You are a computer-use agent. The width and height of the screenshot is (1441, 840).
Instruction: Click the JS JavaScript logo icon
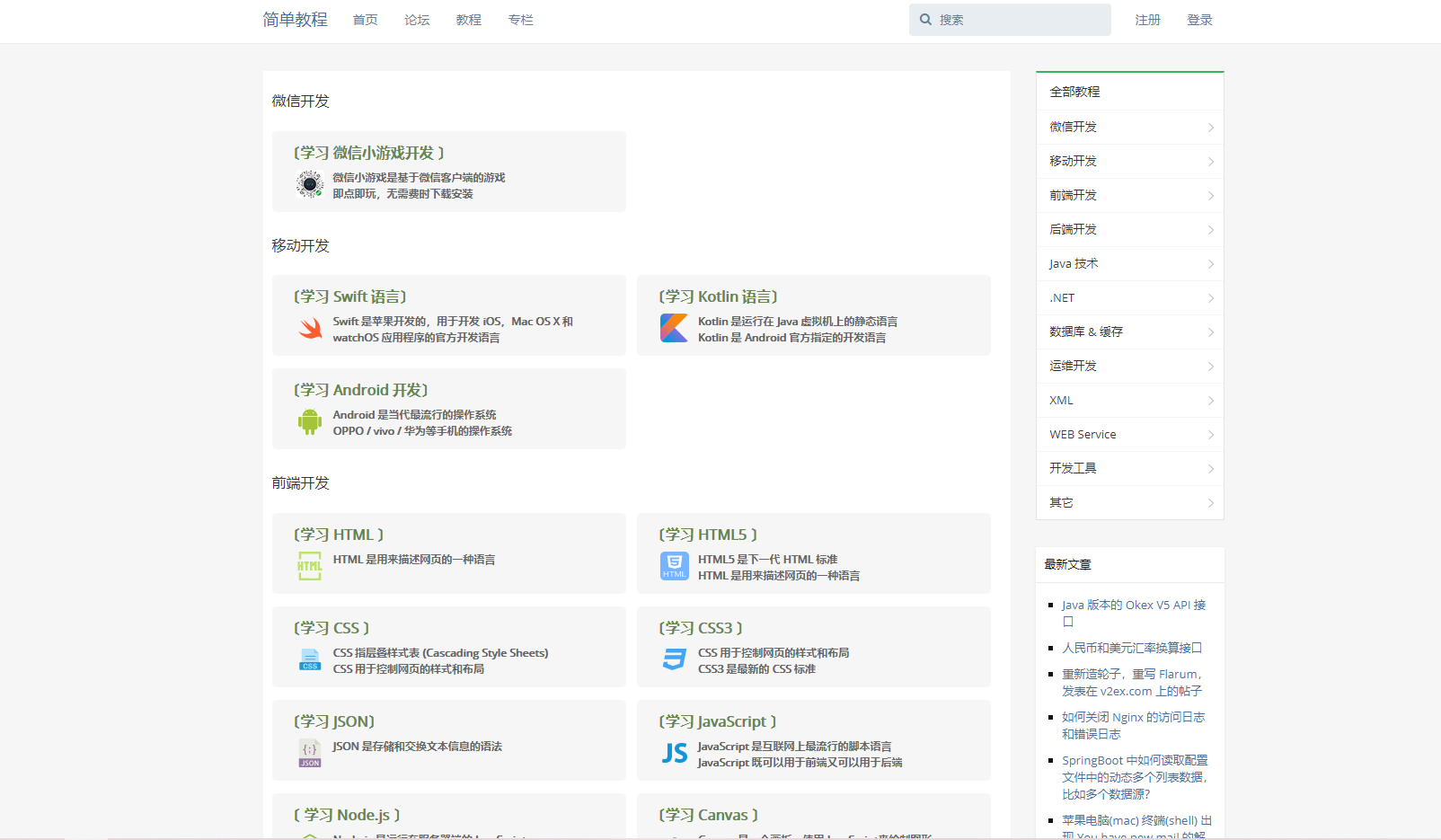pos(675,753)
